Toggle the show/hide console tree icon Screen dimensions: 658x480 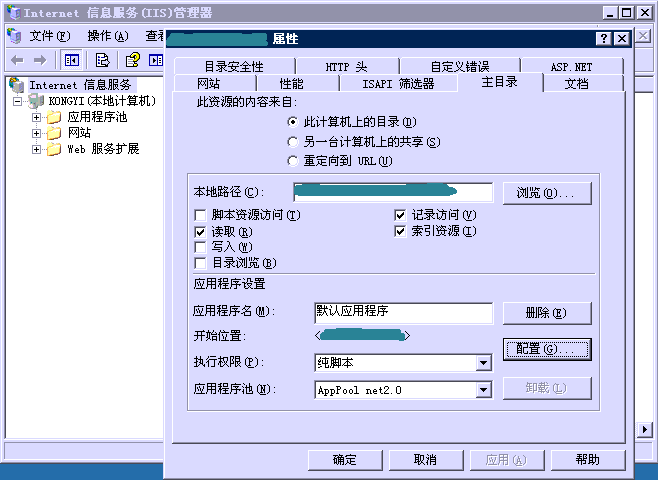72,60
